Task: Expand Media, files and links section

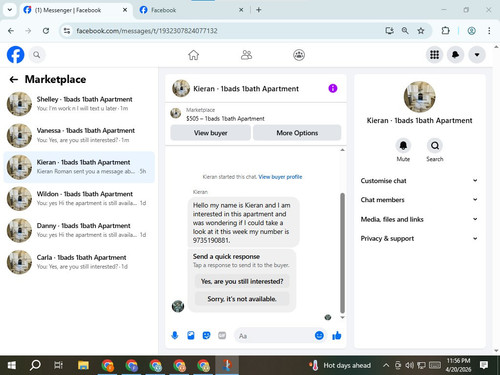Action: click(419, 219)
